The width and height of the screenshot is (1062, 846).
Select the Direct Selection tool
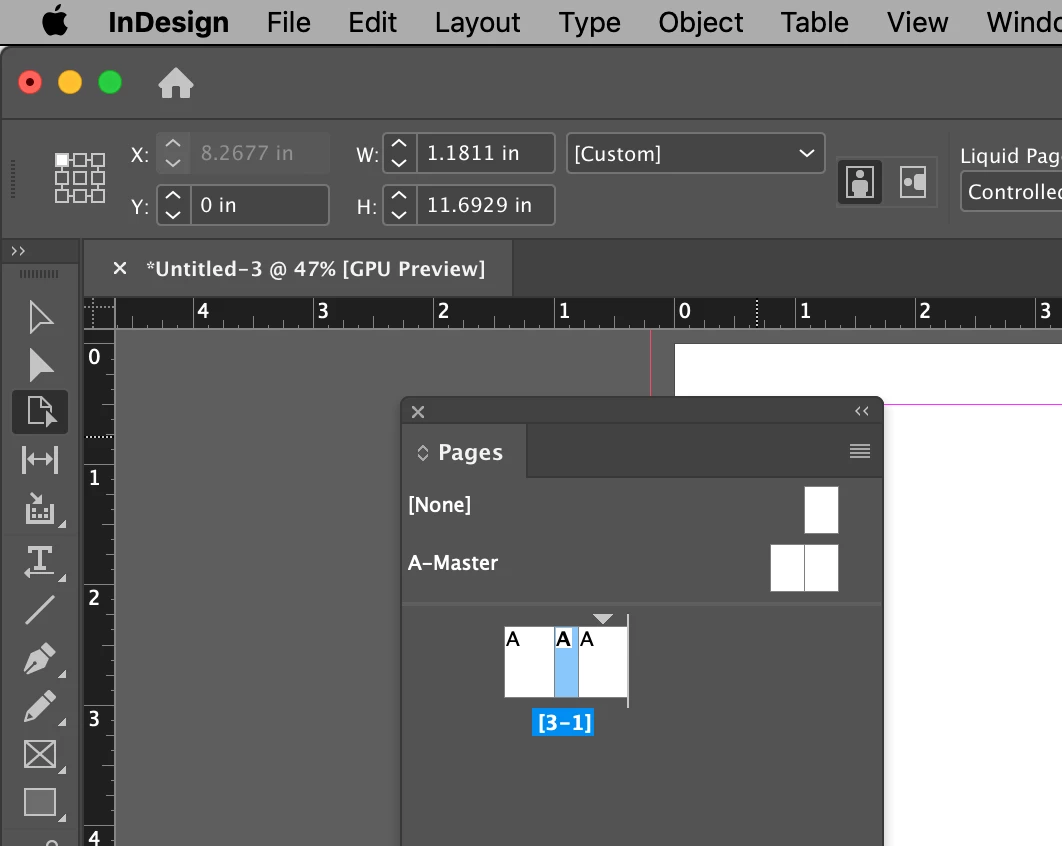[40, 366]
